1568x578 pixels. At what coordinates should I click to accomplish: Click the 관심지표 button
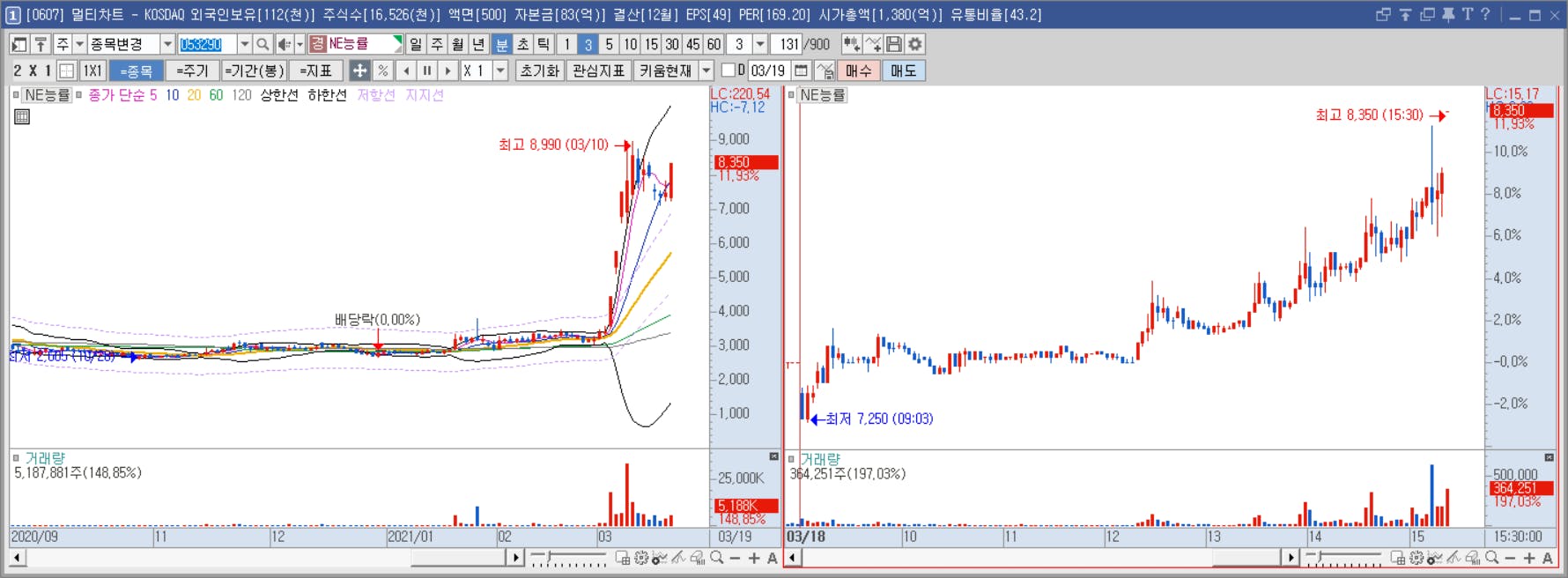click(599, 70)
